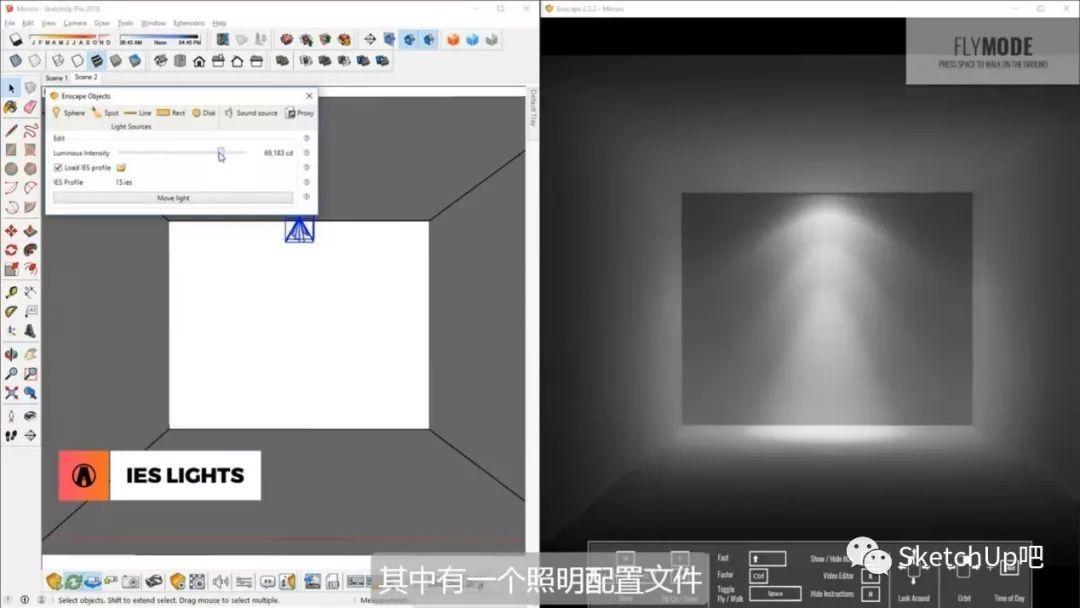
Task: Open the Extensions menu
Action: click(189, 23)
